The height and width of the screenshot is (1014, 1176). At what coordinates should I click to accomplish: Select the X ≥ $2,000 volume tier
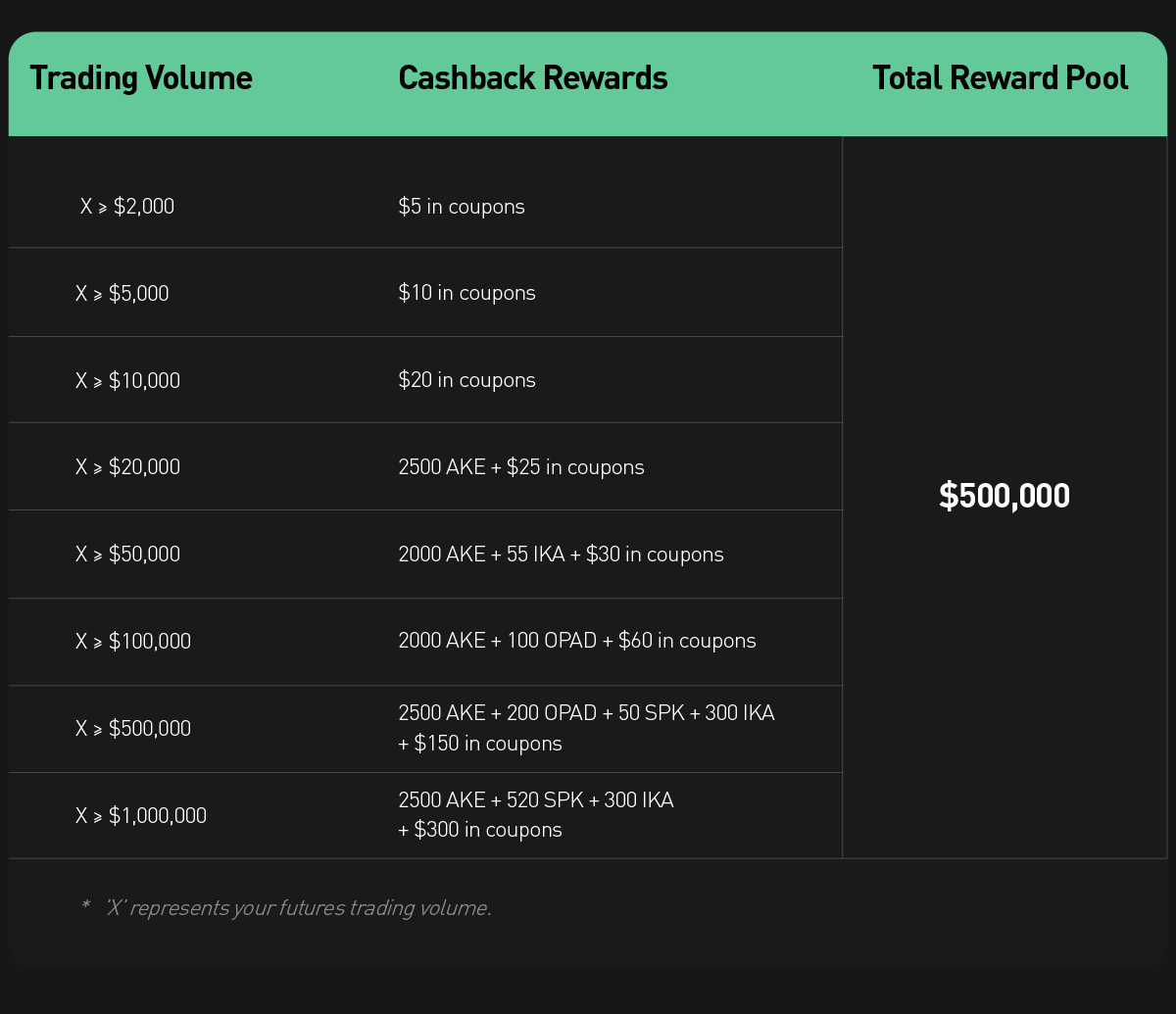127,207
